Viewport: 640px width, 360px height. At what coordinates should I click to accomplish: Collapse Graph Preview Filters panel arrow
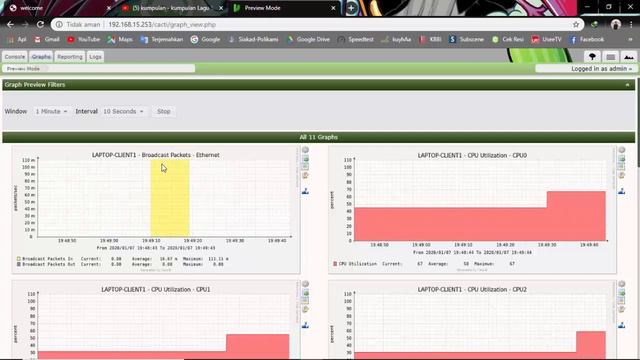click(x=627, y=85)
